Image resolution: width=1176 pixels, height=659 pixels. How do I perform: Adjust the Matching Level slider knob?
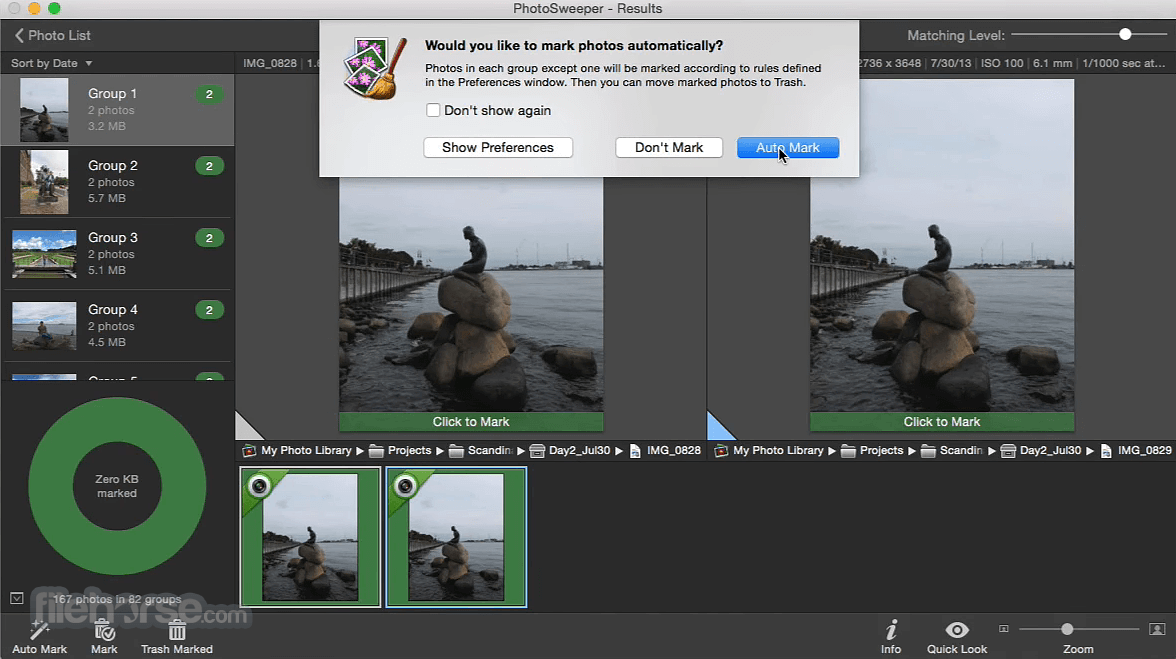[1125, 34]
